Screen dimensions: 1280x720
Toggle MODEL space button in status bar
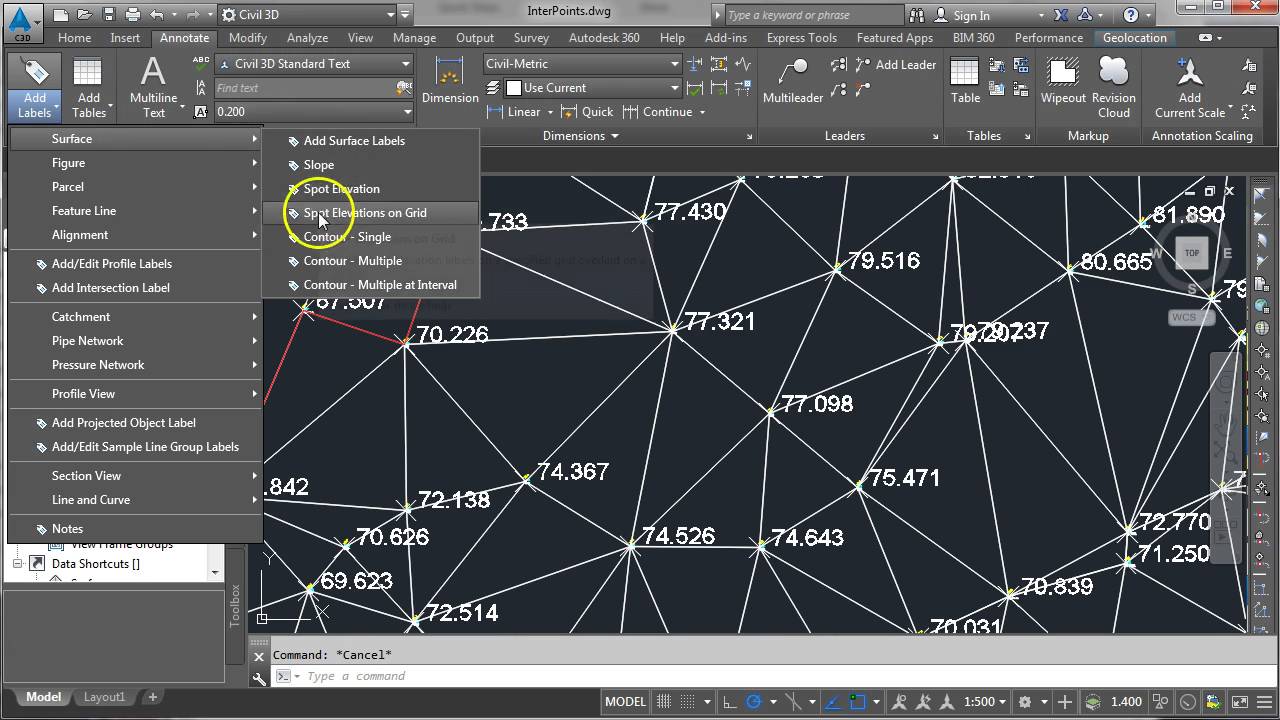point(625,701)
